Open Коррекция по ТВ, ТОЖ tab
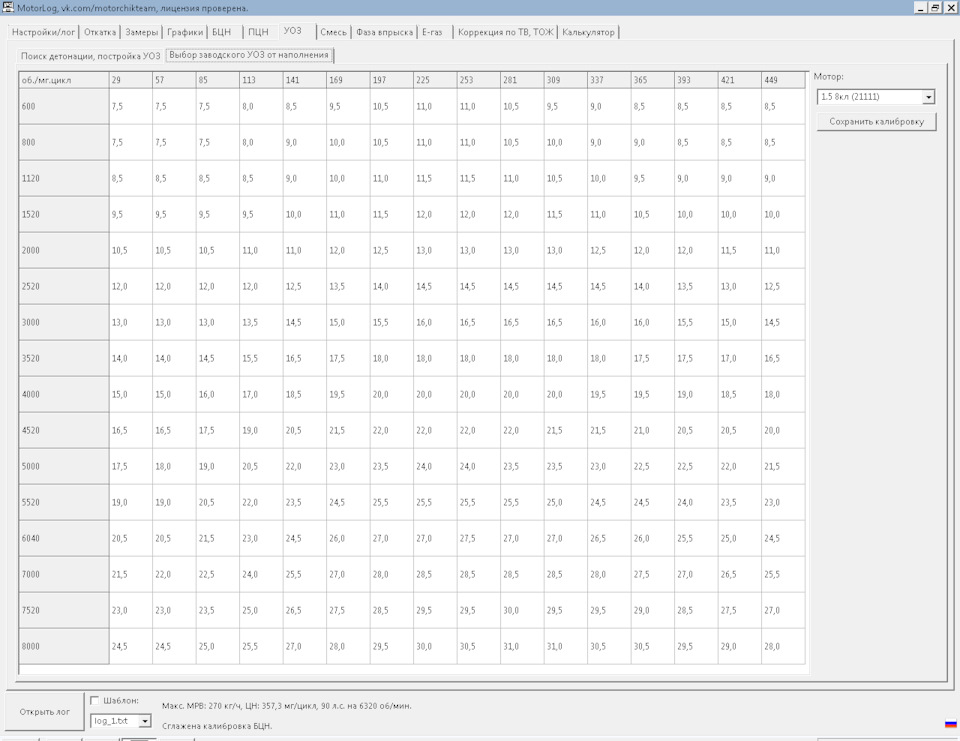This screenshot has height=741, width=960. (x=506, y=32)
